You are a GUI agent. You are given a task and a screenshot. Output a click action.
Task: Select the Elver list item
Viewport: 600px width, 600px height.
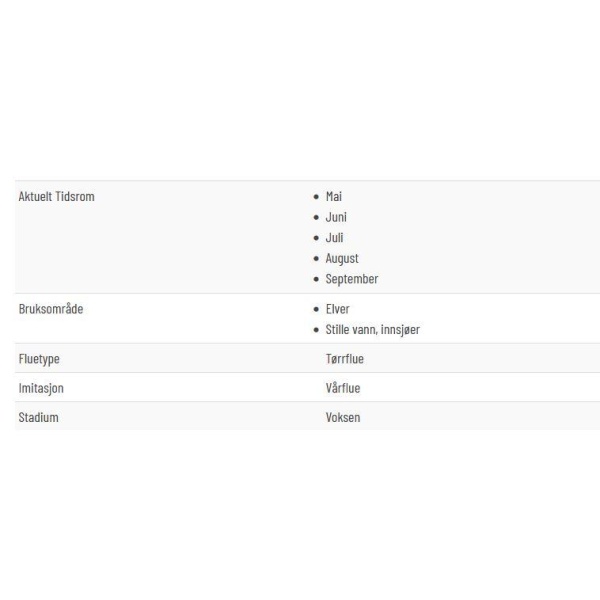point(337,309)
